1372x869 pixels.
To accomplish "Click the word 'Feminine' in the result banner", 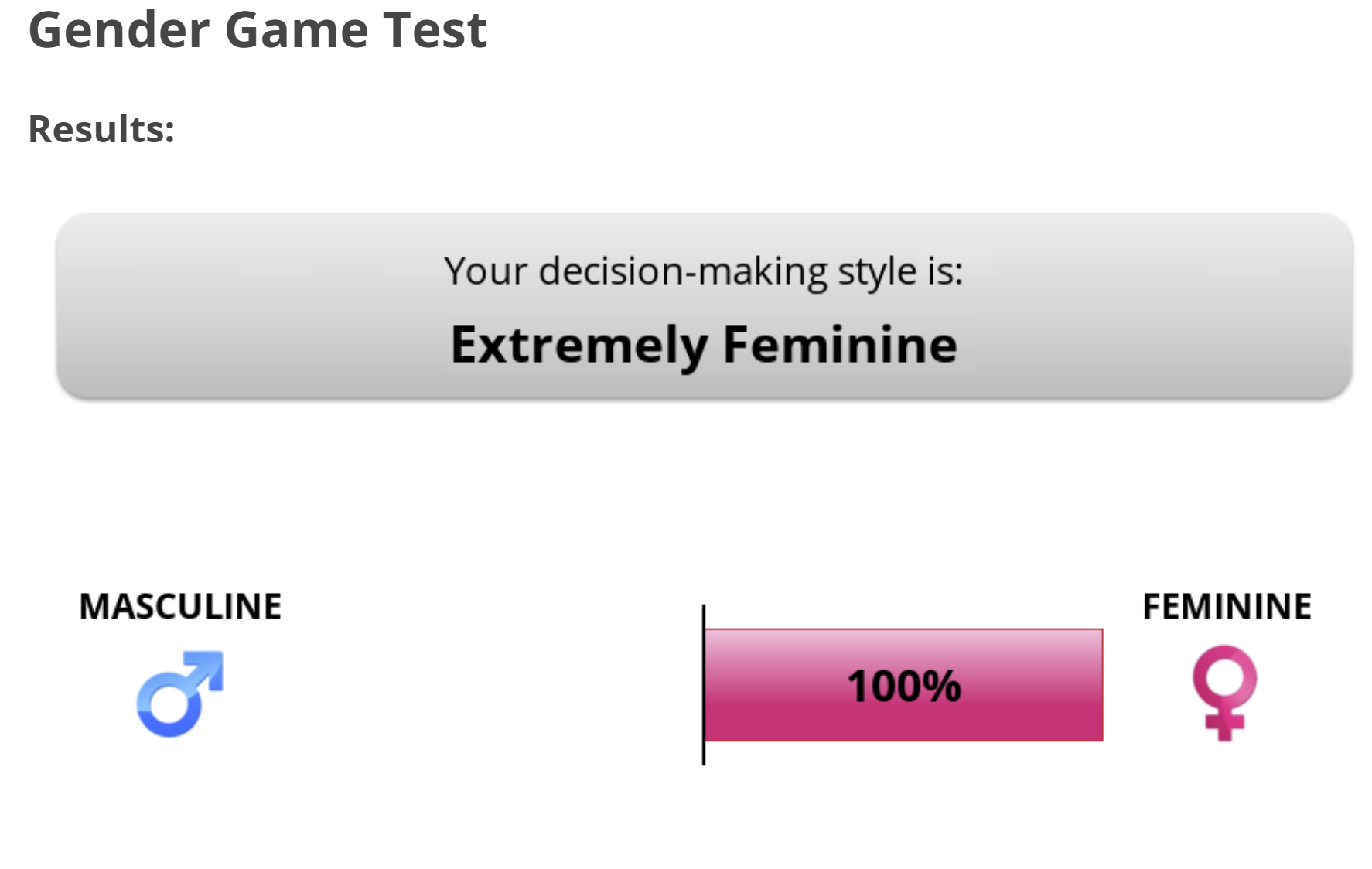I will (840, 344).
